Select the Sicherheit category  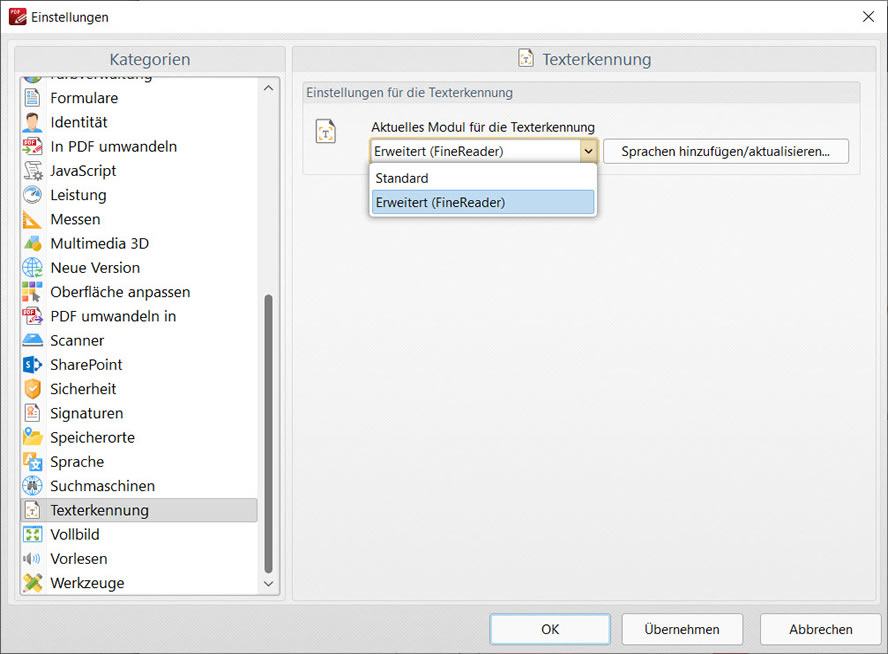click(139, 389)
